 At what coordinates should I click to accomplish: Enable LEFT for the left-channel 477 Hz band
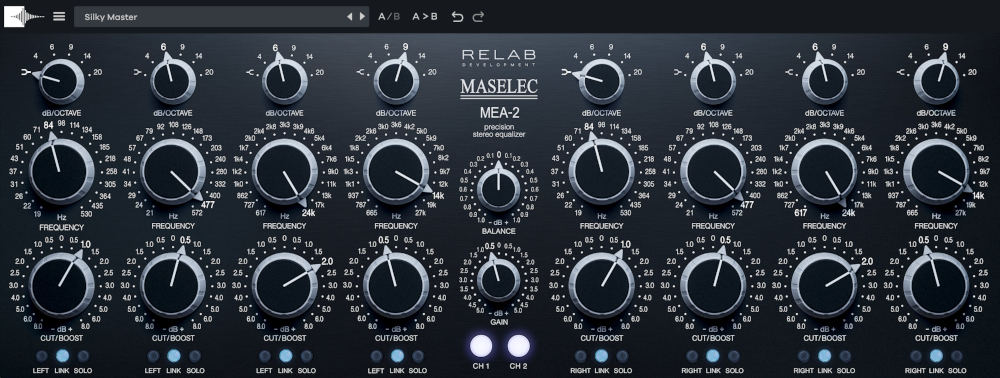(153, 356)
